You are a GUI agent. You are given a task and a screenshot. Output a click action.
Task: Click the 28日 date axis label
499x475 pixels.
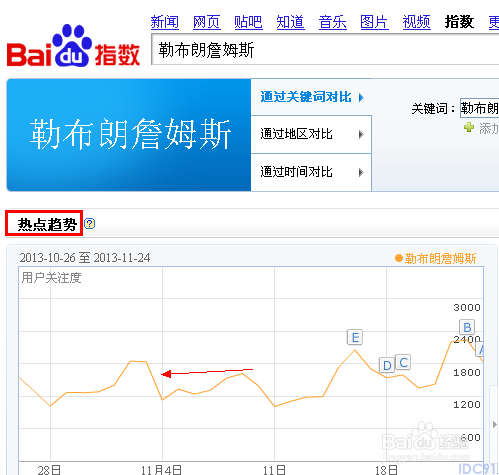49,470
